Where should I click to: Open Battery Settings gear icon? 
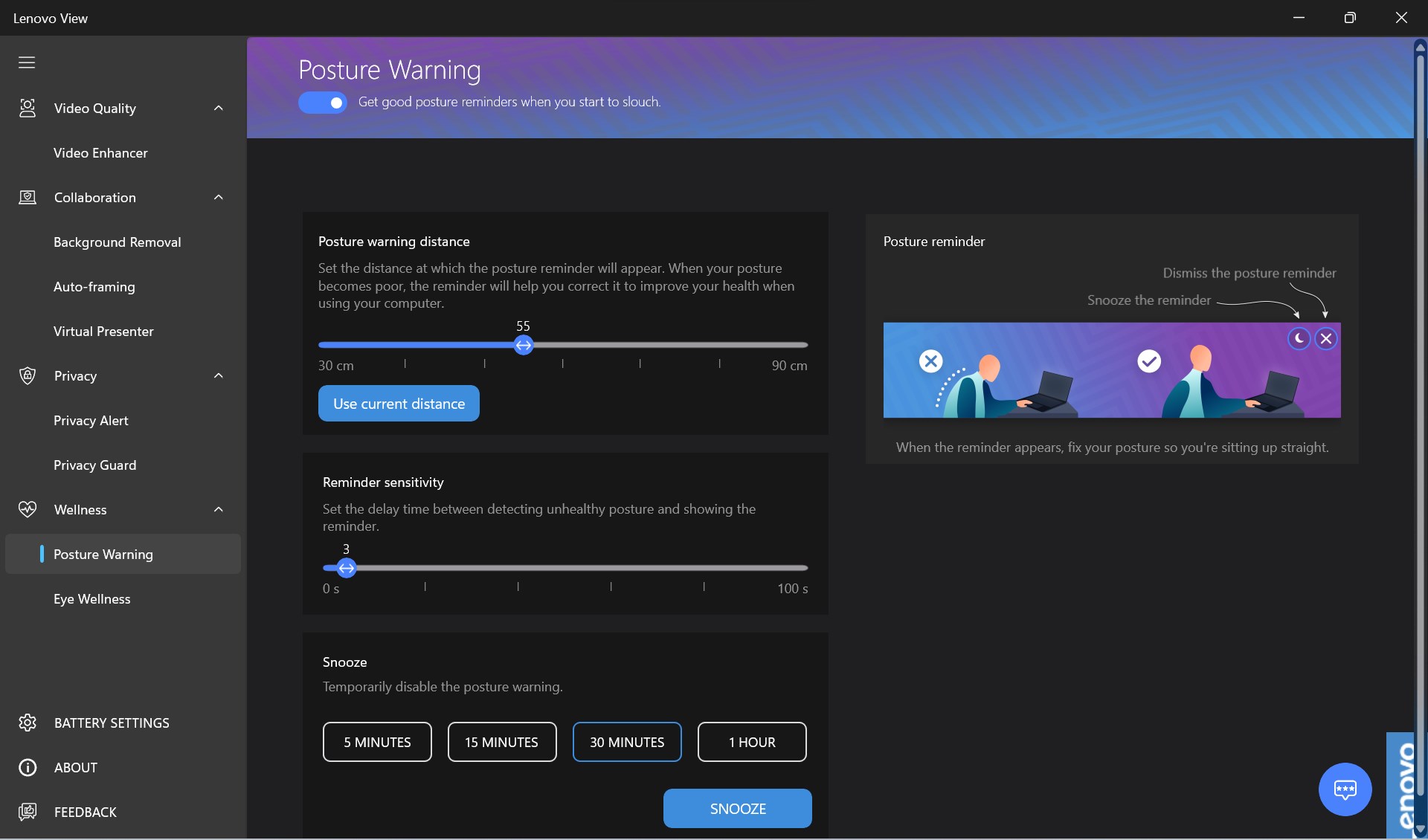pyautogui.click(x=28, y=723)
